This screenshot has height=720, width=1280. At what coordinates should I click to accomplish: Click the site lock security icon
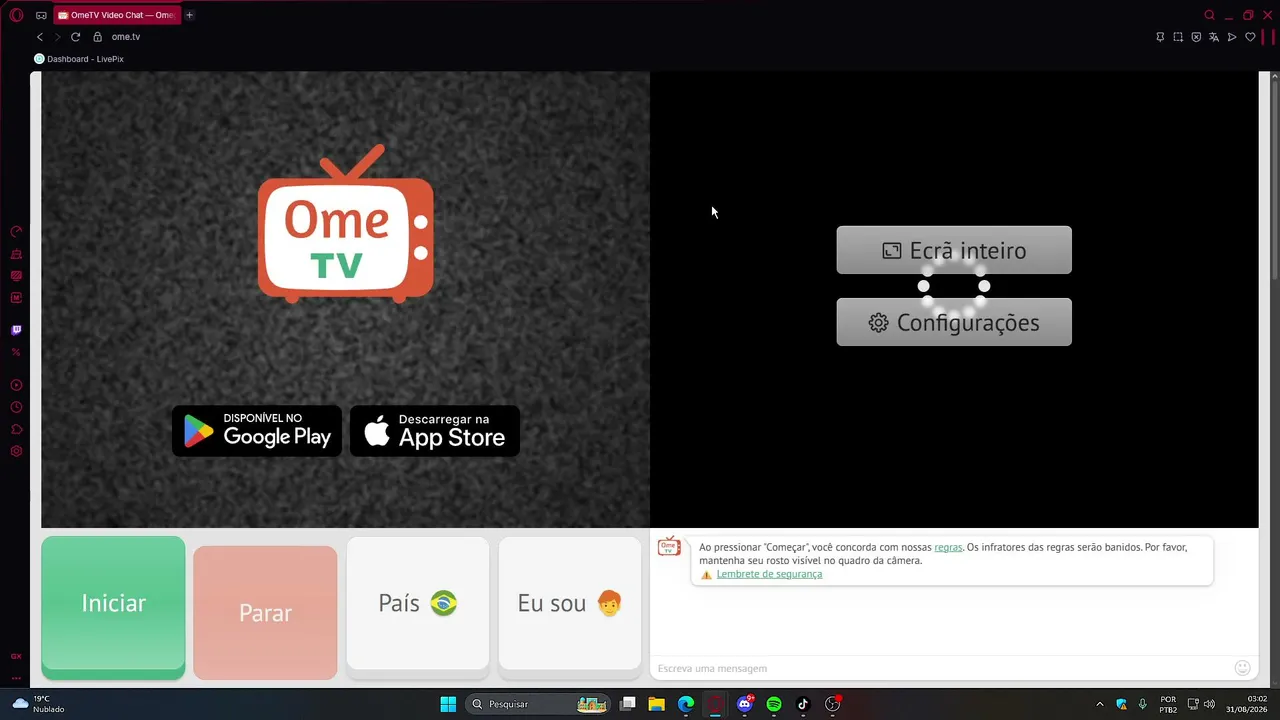(97, 37)
